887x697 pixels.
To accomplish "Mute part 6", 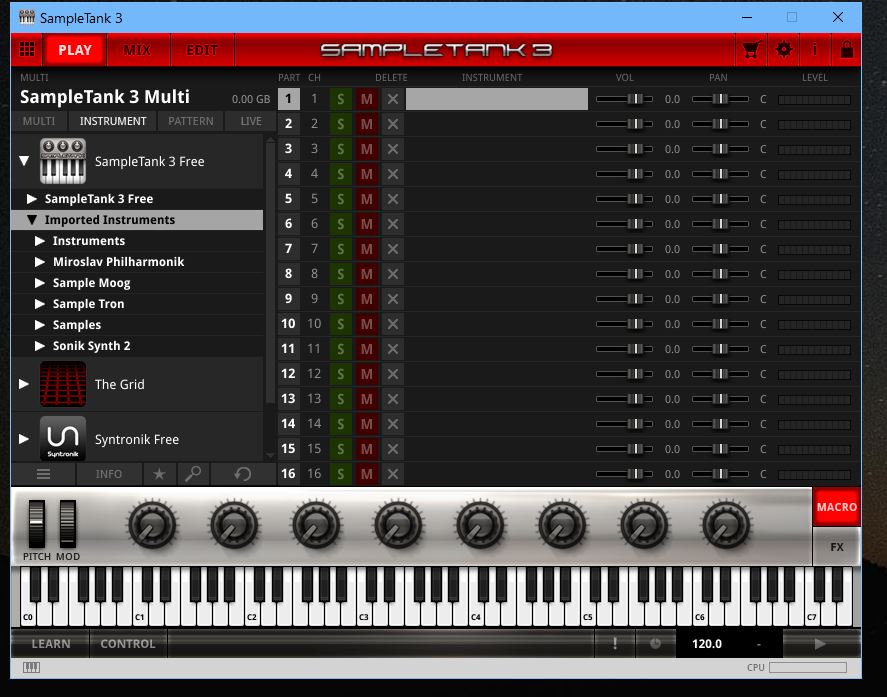I will point(367,224).
